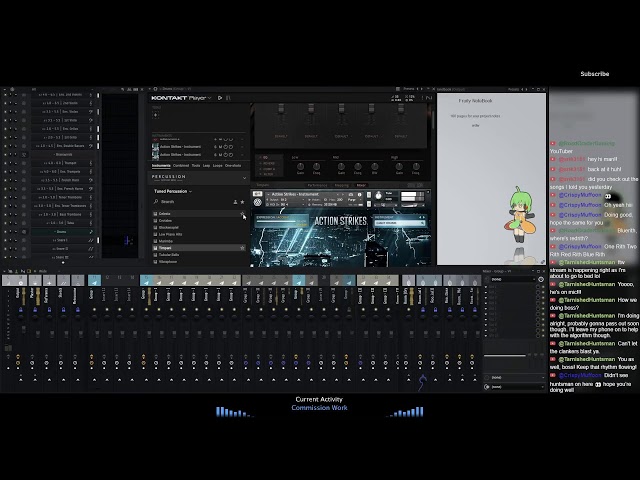This screenshot has height=480, width=640.
Task: Mute the first Action Strikes instrument
Action: click(220, 147)
